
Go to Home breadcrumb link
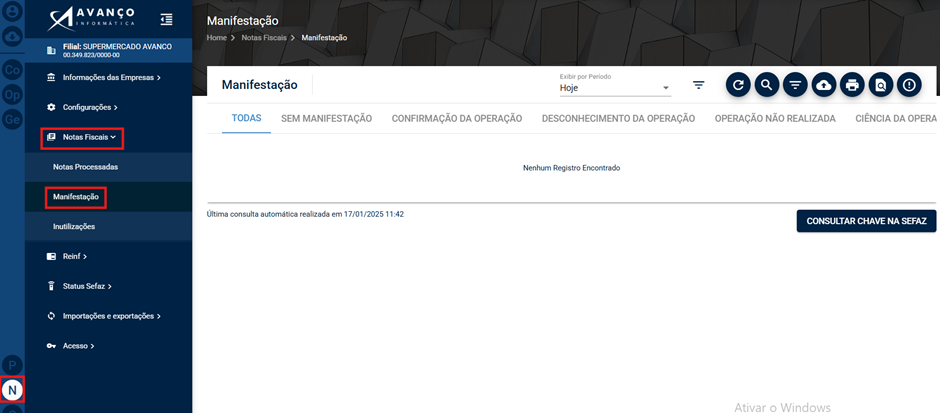point(216,38)
